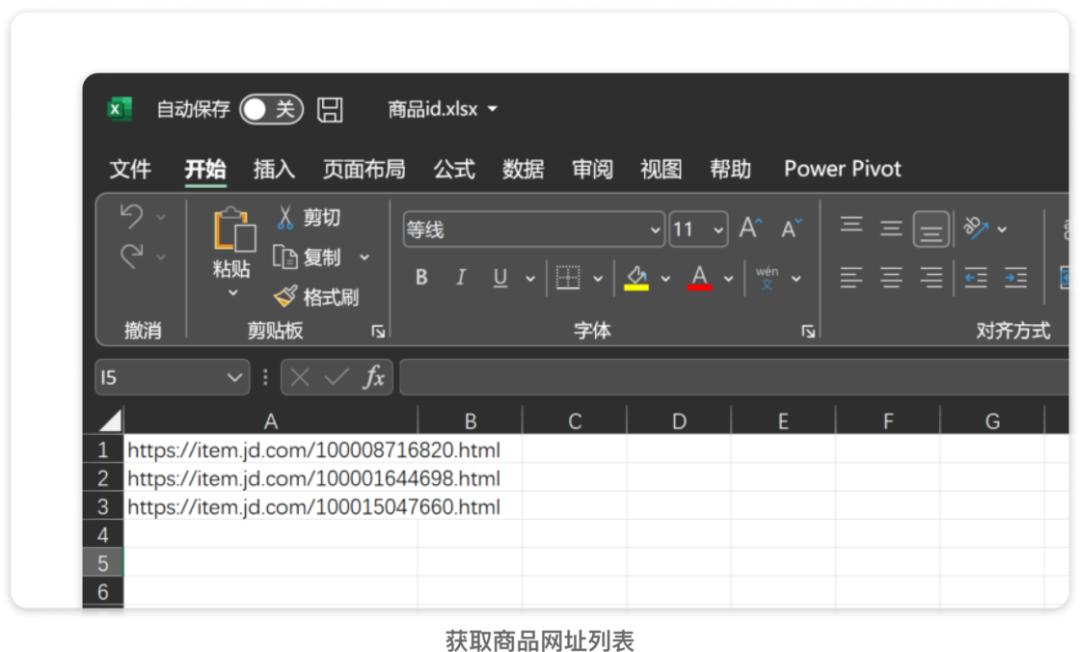Switch to the 插入 ribbon tab
The height and width of the screenshot is (652, 1080).
coord(273,169)
